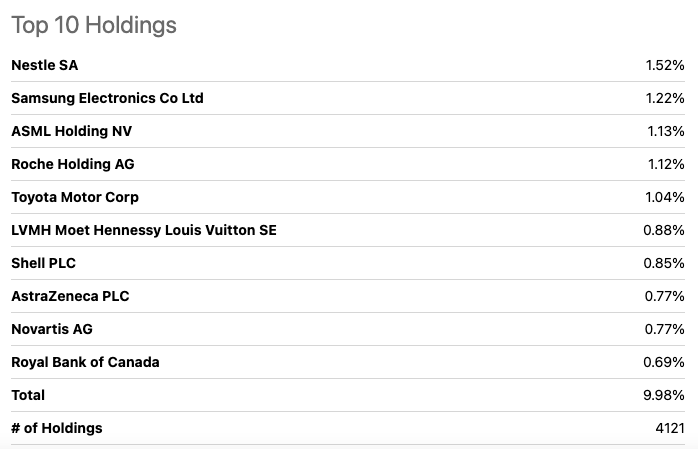Click the 1.04% Toyota percentage

coord(664,197)
